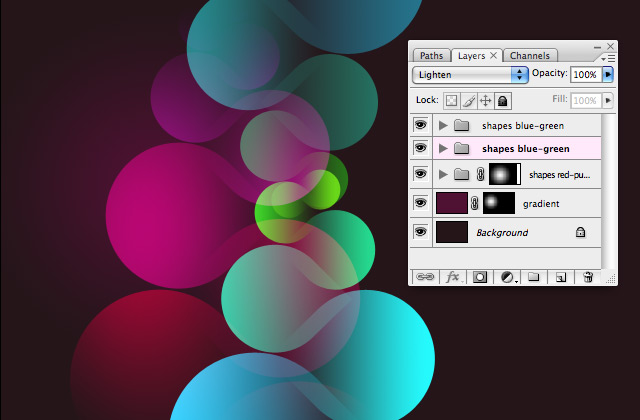Open the Fill slider arrow

(608, 100)
